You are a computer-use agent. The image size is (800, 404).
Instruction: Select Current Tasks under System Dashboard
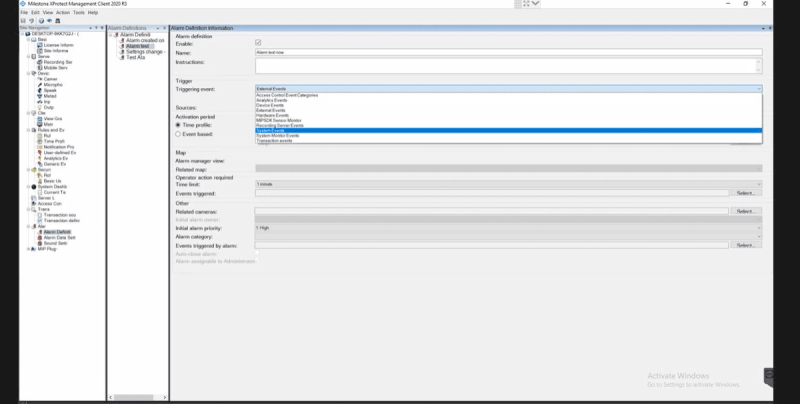pyautogui.click(x=55, y=193)
